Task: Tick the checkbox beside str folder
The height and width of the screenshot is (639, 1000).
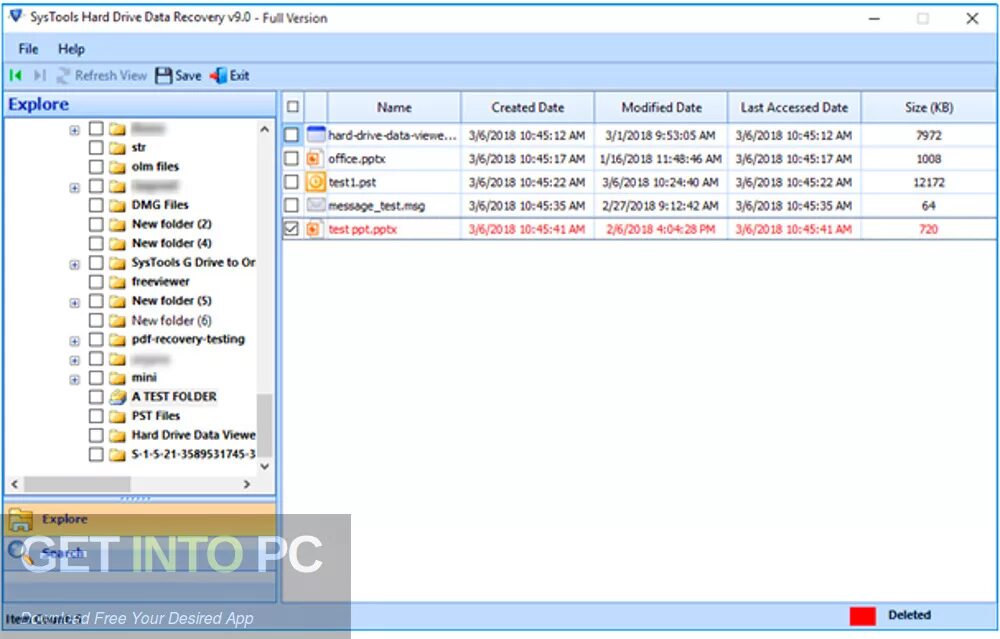Action: [x=96, y=147]
